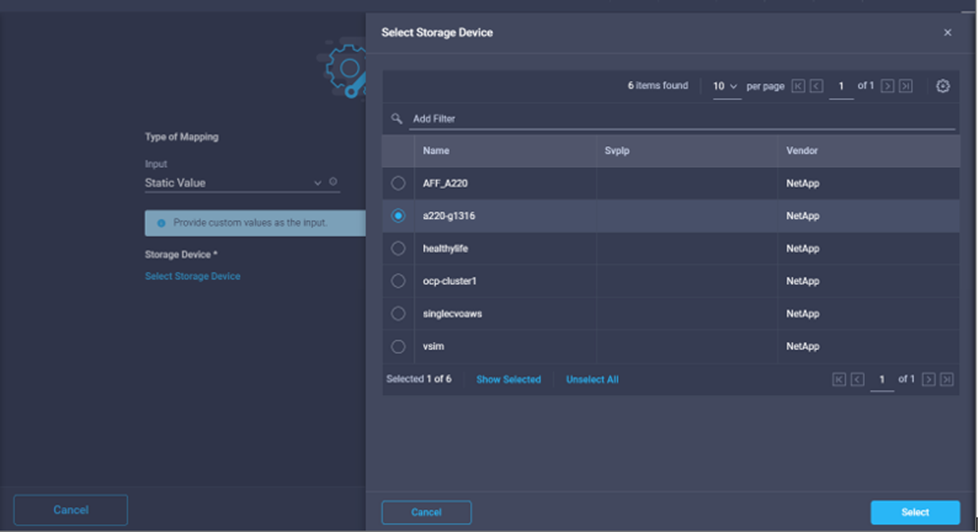Close the Select Storage Device dialog
Image resolution: width=979 pixels, height=532 pixels.
(x=947, y=33)
